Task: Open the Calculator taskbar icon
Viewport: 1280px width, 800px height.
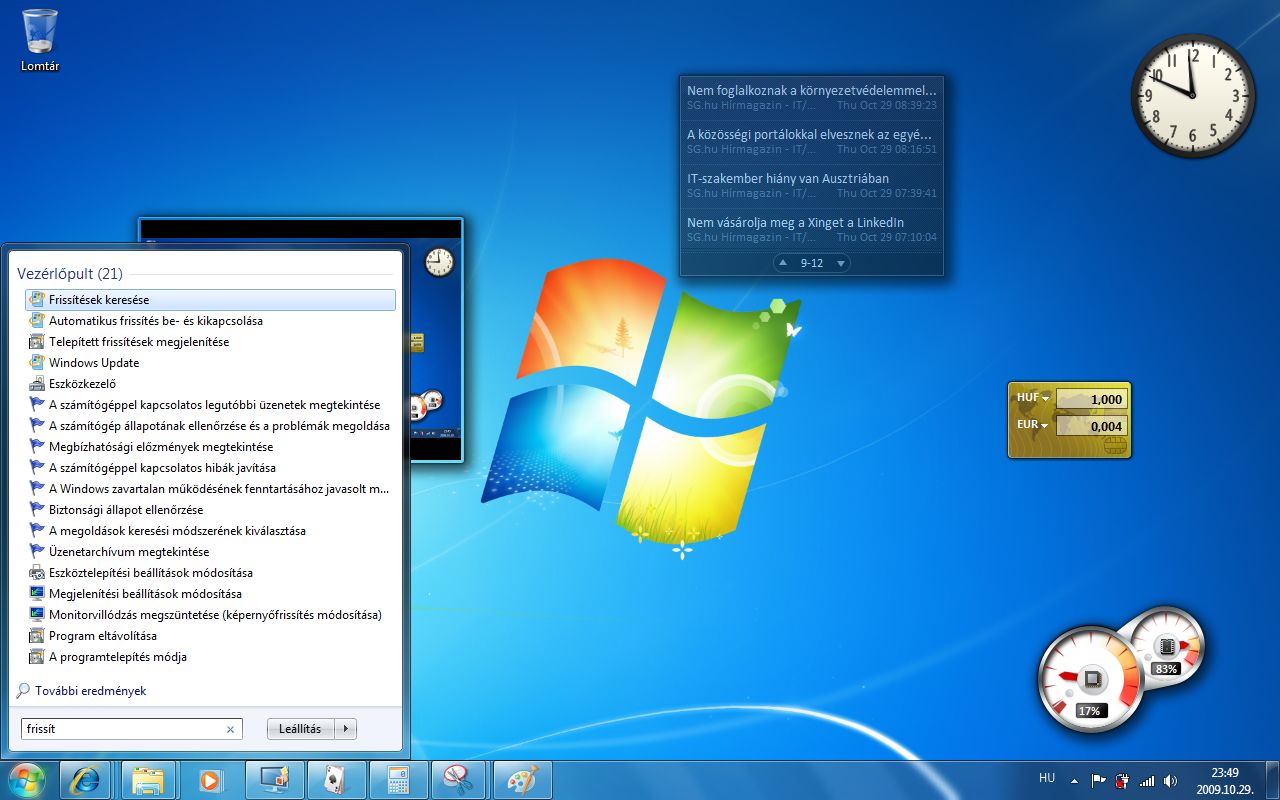Action: 398,779
